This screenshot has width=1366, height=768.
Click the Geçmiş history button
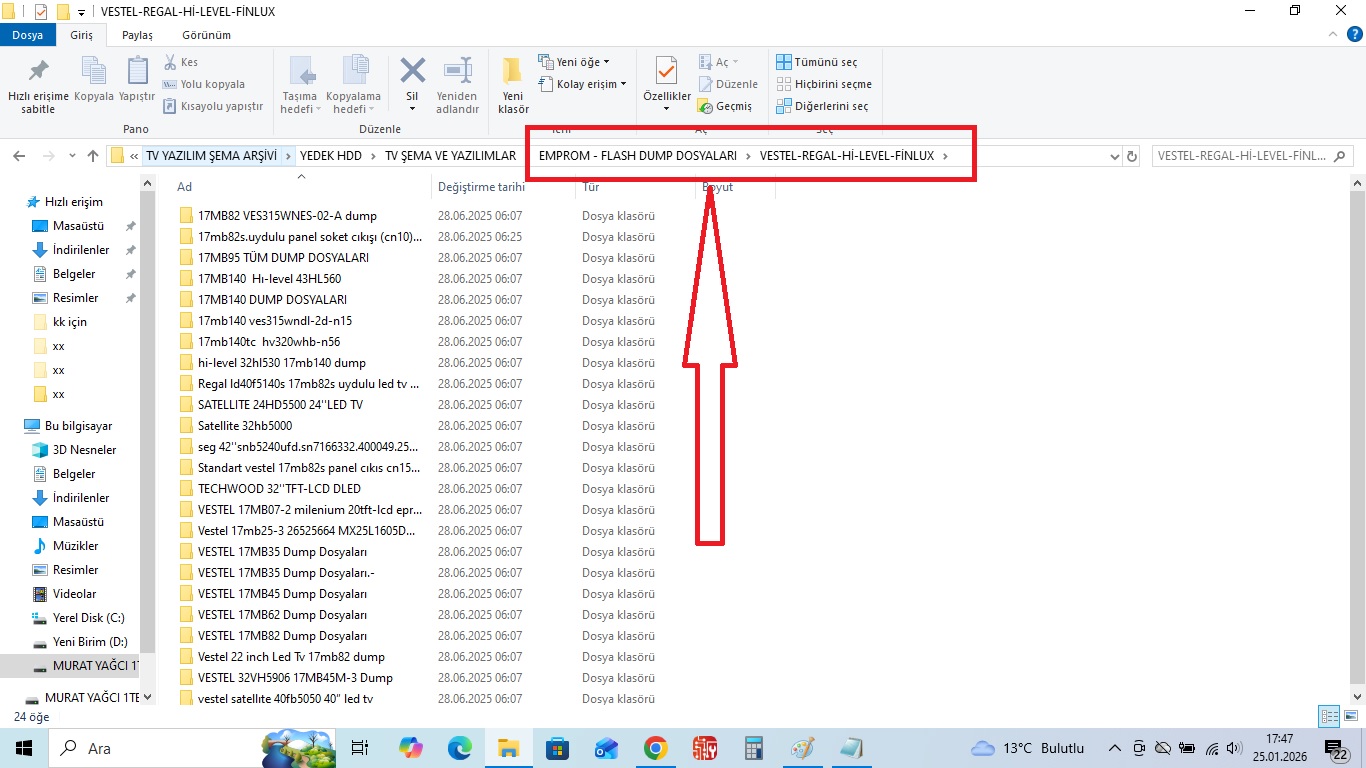[x=725, y=106]
